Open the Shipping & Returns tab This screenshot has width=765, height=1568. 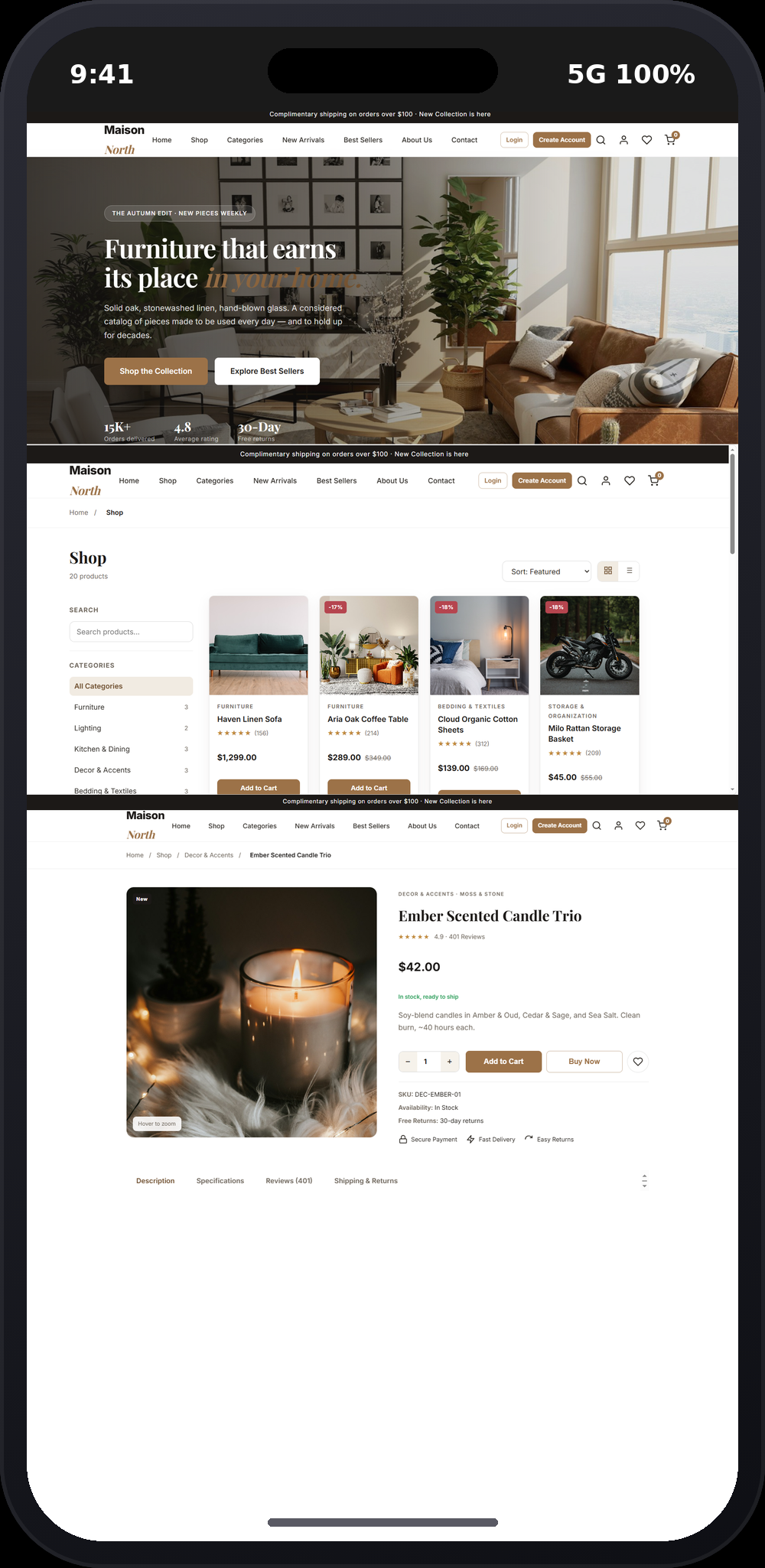366,1181
